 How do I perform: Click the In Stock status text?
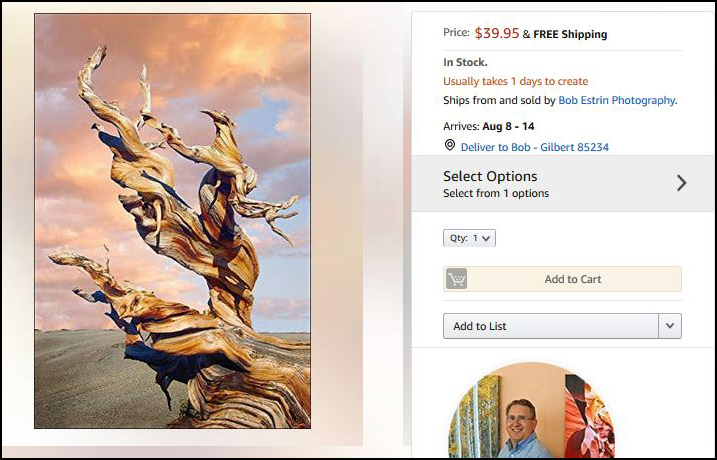465,62
